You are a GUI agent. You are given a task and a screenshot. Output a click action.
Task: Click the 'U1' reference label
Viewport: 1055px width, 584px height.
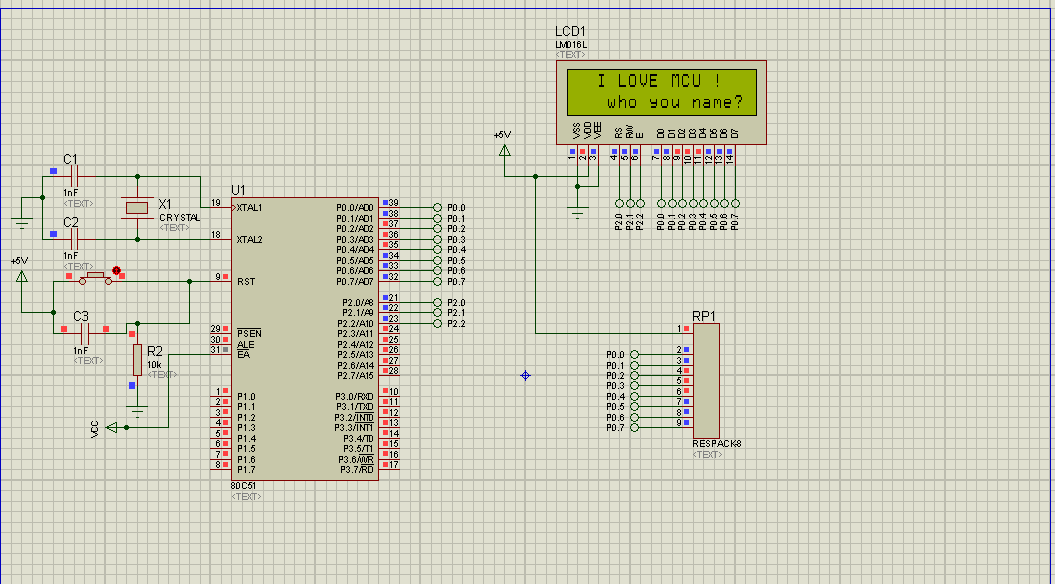(x=238, y=190)
